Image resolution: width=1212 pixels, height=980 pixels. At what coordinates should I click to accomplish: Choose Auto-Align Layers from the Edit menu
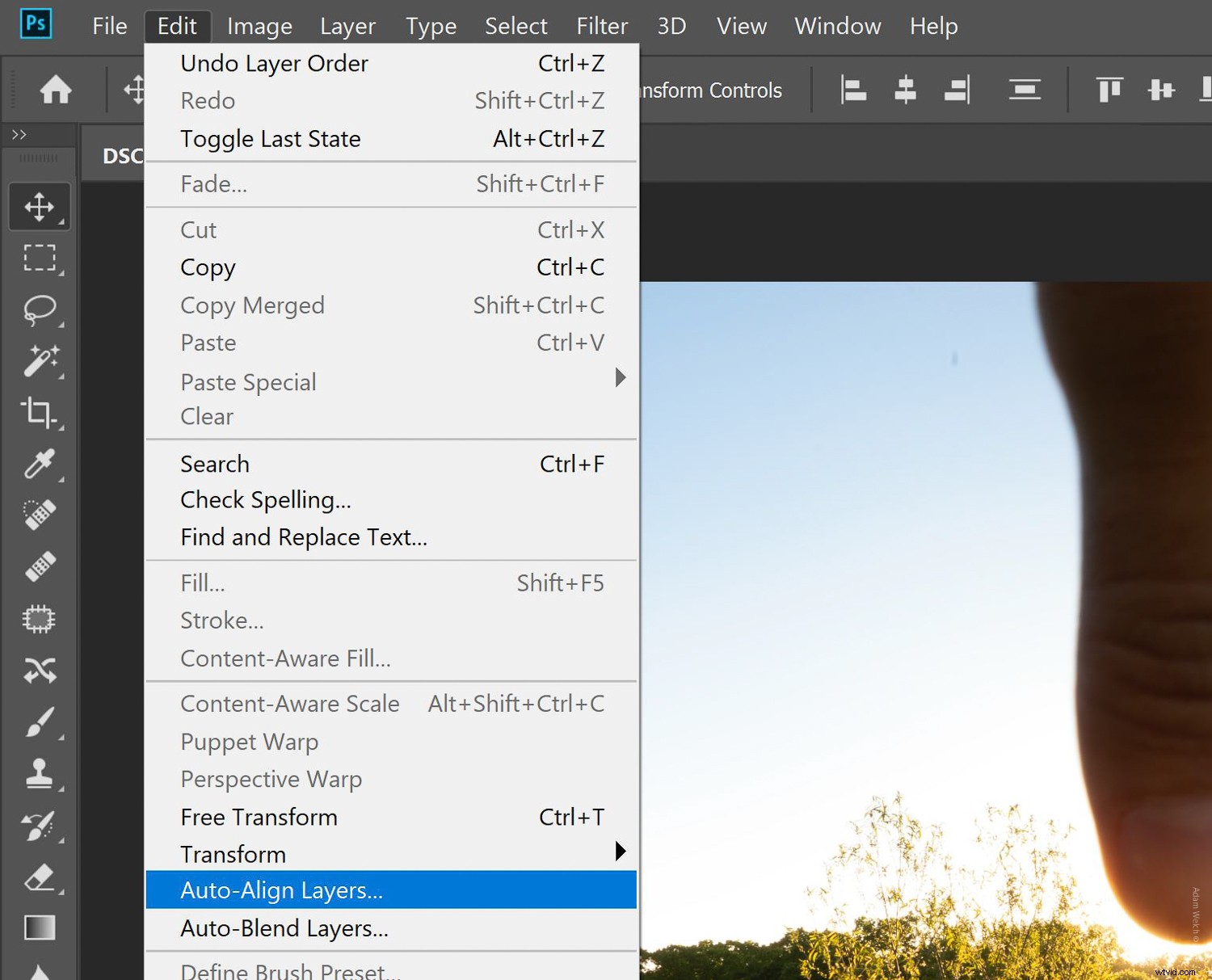coord(282,890)
